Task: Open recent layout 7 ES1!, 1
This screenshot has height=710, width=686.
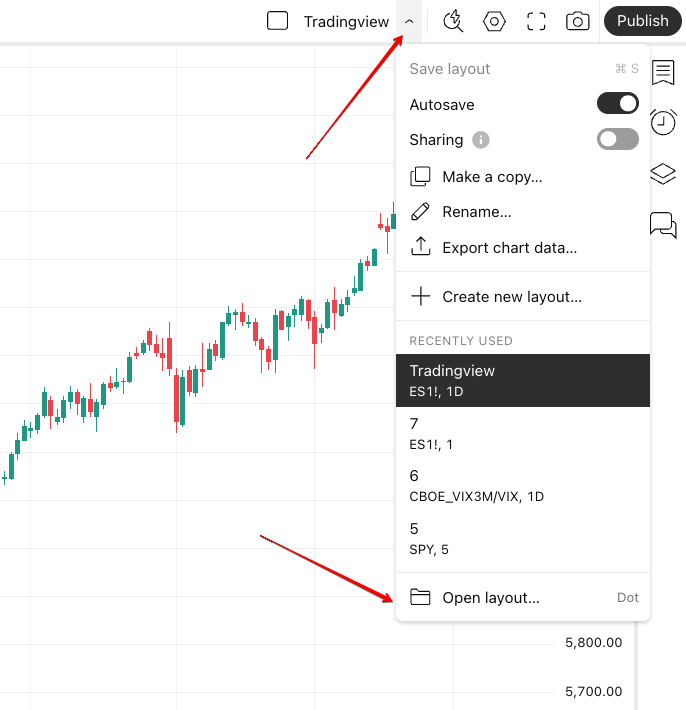Action: [523, 433]
